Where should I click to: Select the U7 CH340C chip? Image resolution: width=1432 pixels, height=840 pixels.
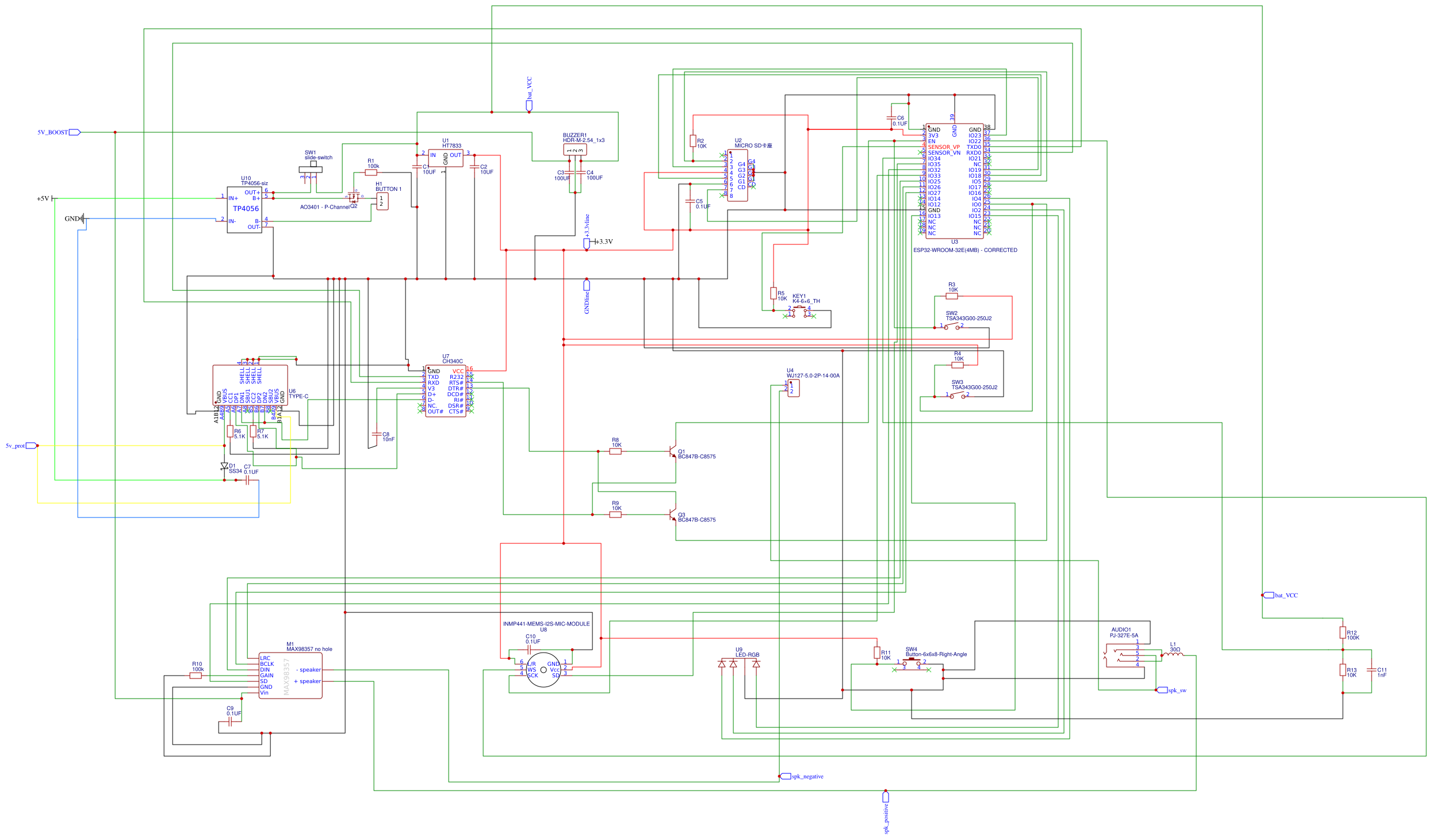point(446,391)
